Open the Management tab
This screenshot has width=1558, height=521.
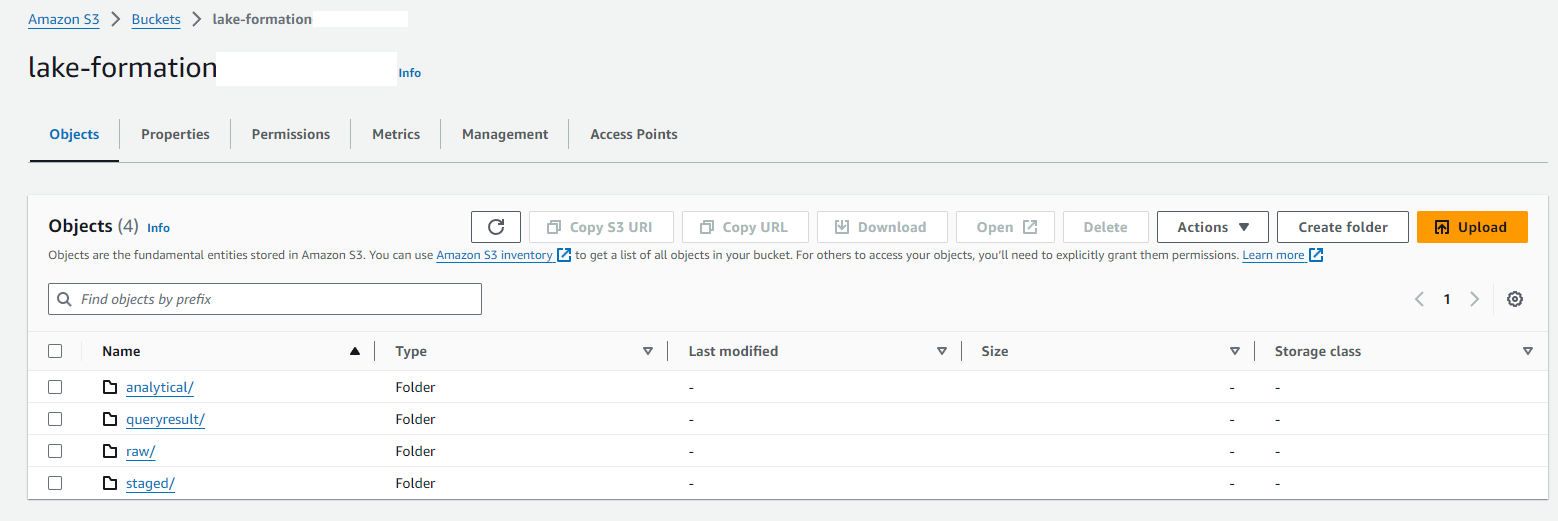click(x=505, y=134)
